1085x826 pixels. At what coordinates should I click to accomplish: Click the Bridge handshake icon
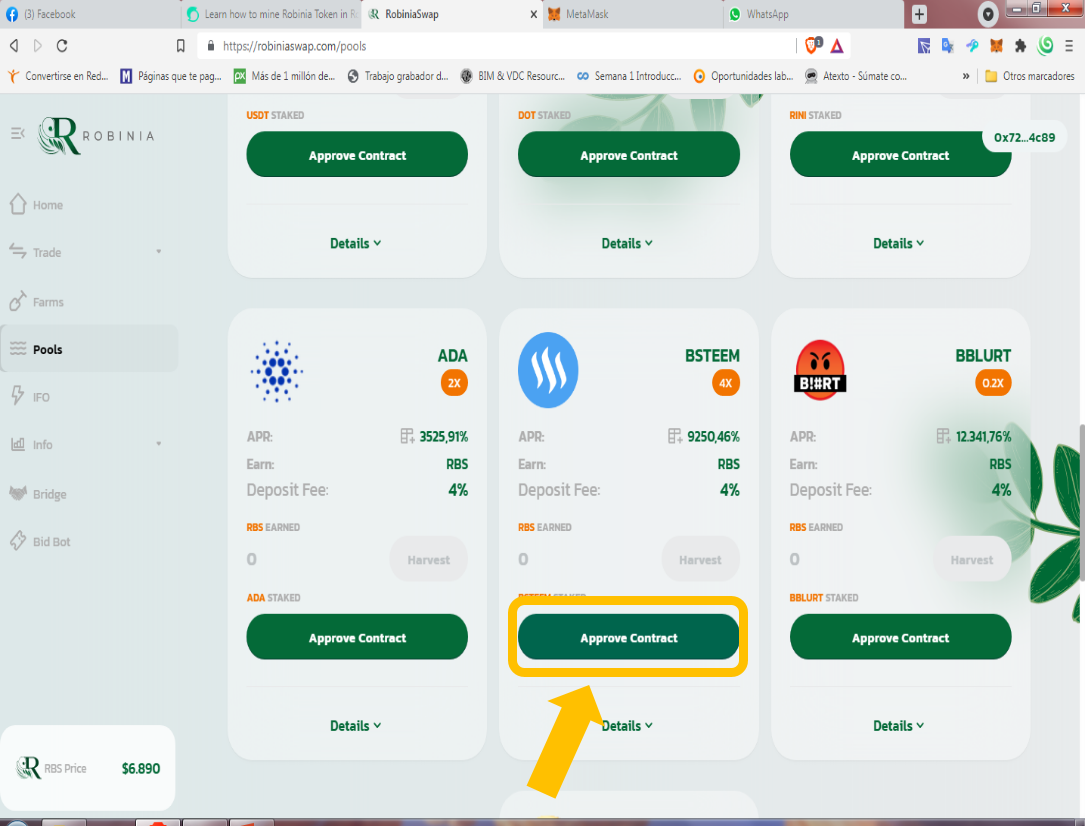pos(18,493)
